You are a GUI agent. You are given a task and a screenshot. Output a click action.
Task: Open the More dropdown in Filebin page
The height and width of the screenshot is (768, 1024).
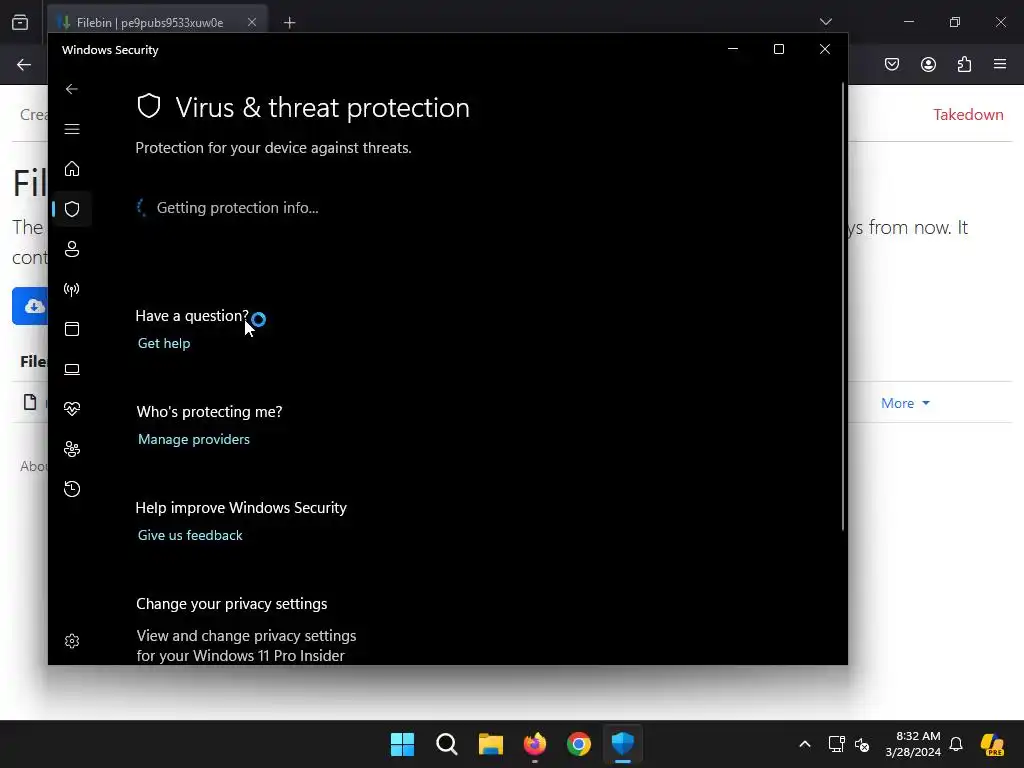(x=905, y=404)
